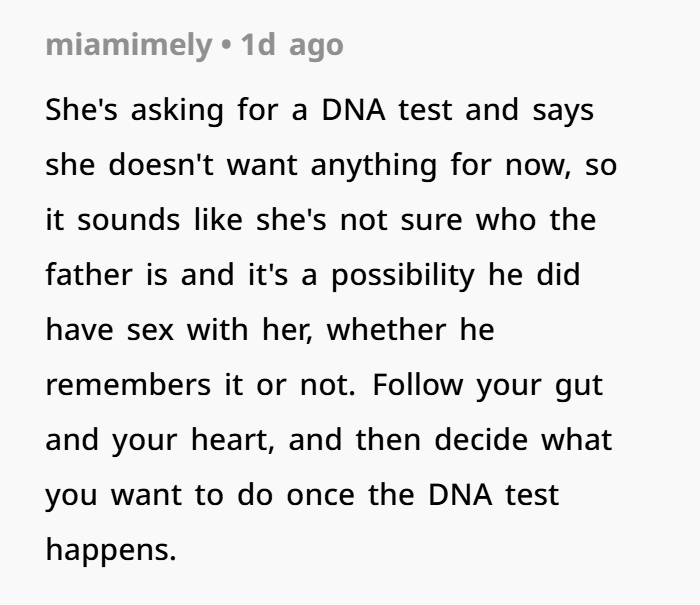The image size is (700, 605).
Task: Click the phrase "says" ending the first line
Action: (x=563, y=112)
